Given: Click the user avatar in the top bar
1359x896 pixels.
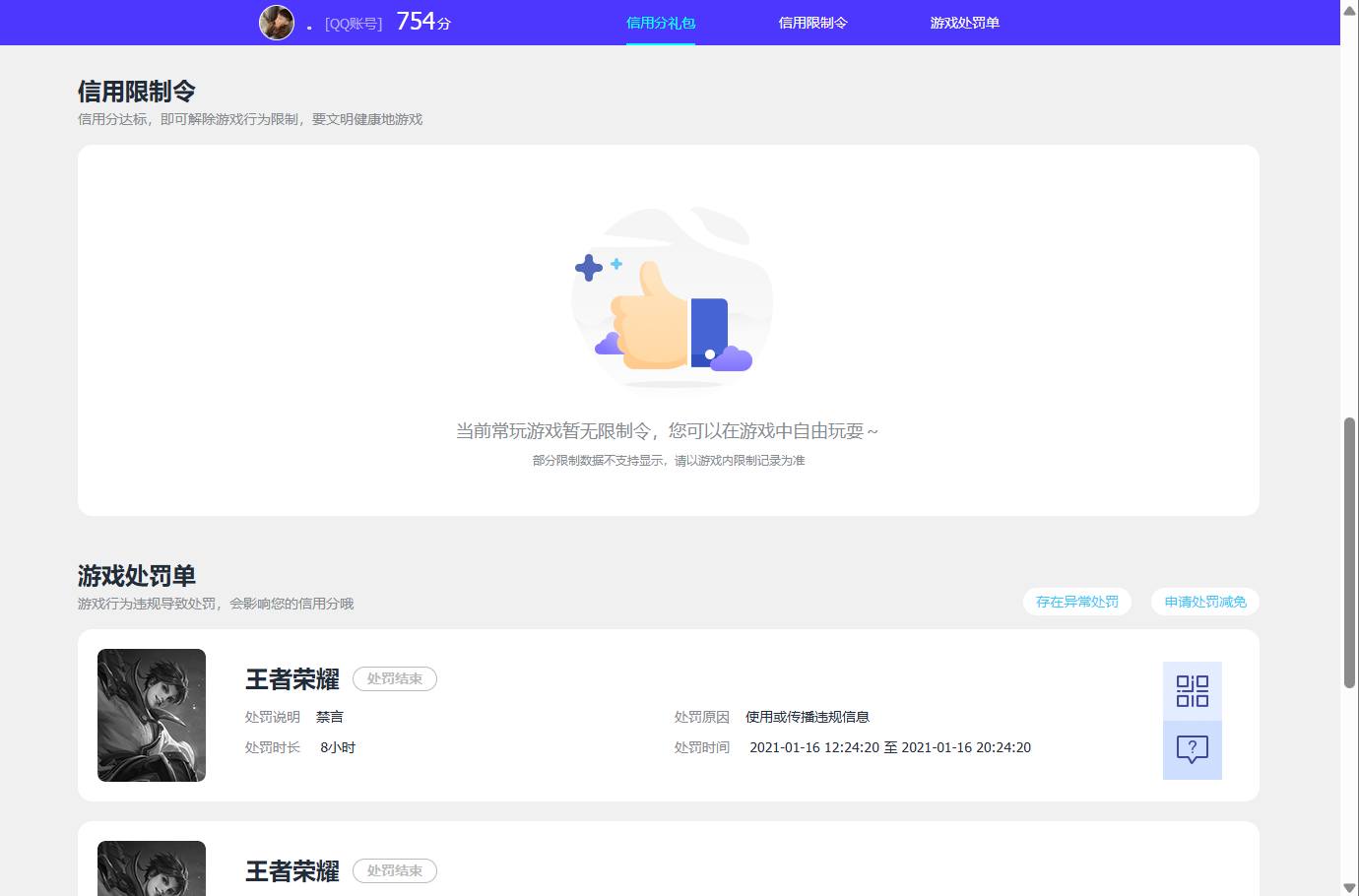Looking at the screenshot, I should click(277, 22).
